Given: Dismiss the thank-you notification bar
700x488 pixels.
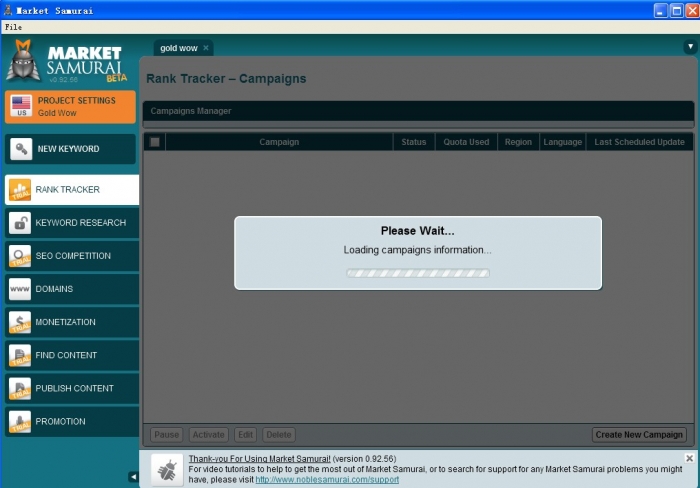Looking at the screenshot, I should [689, 458].
